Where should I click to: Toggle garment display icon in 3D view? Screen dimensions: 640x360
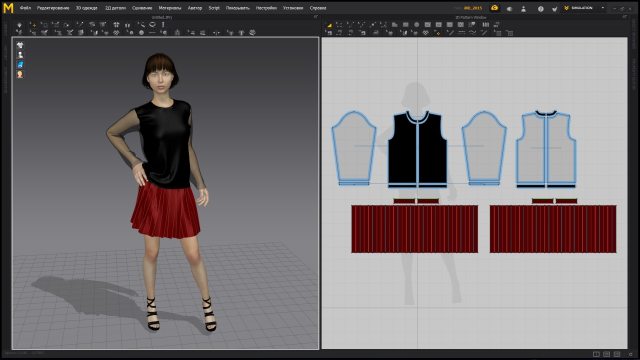(x=20, y=45)
